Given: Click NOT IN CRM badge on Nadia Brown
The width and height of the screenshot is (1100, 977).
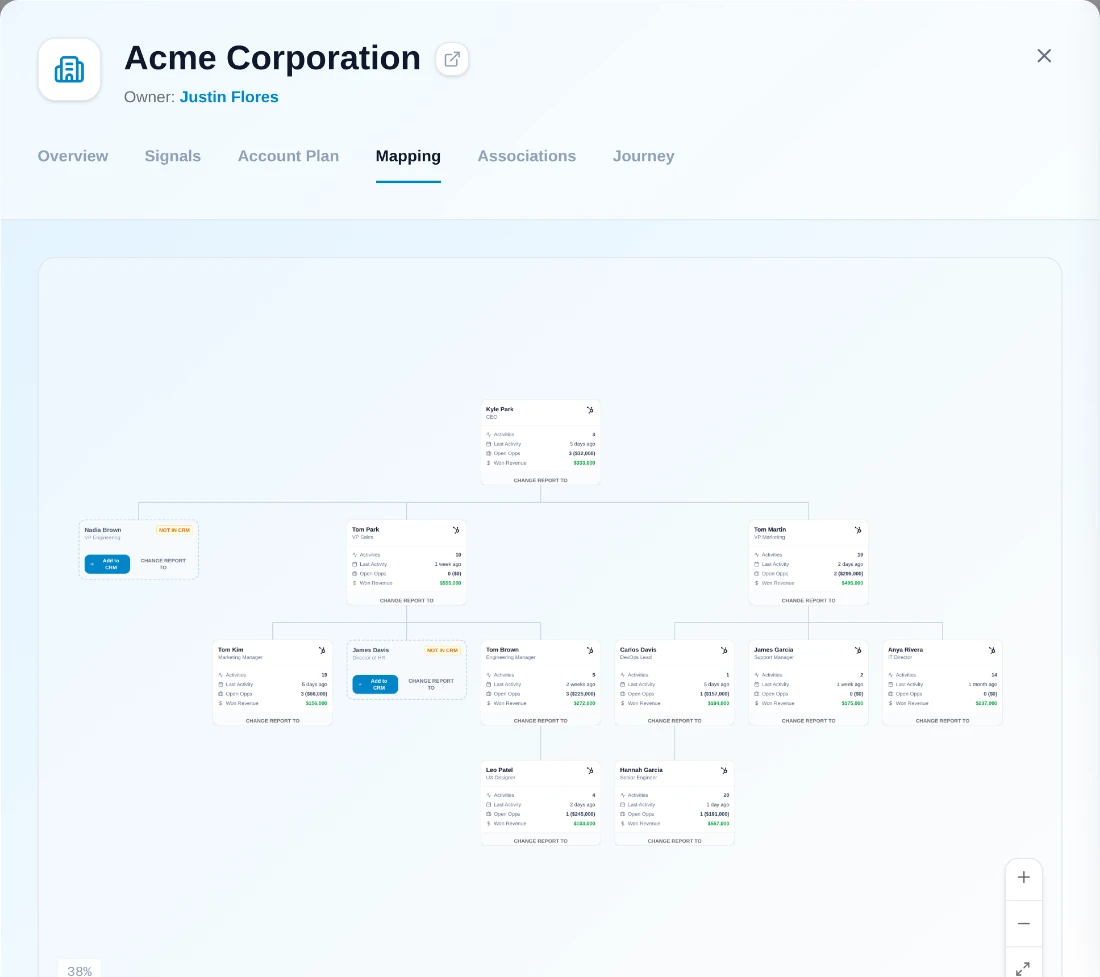Looking at the screenshot, I should [174, 530].
